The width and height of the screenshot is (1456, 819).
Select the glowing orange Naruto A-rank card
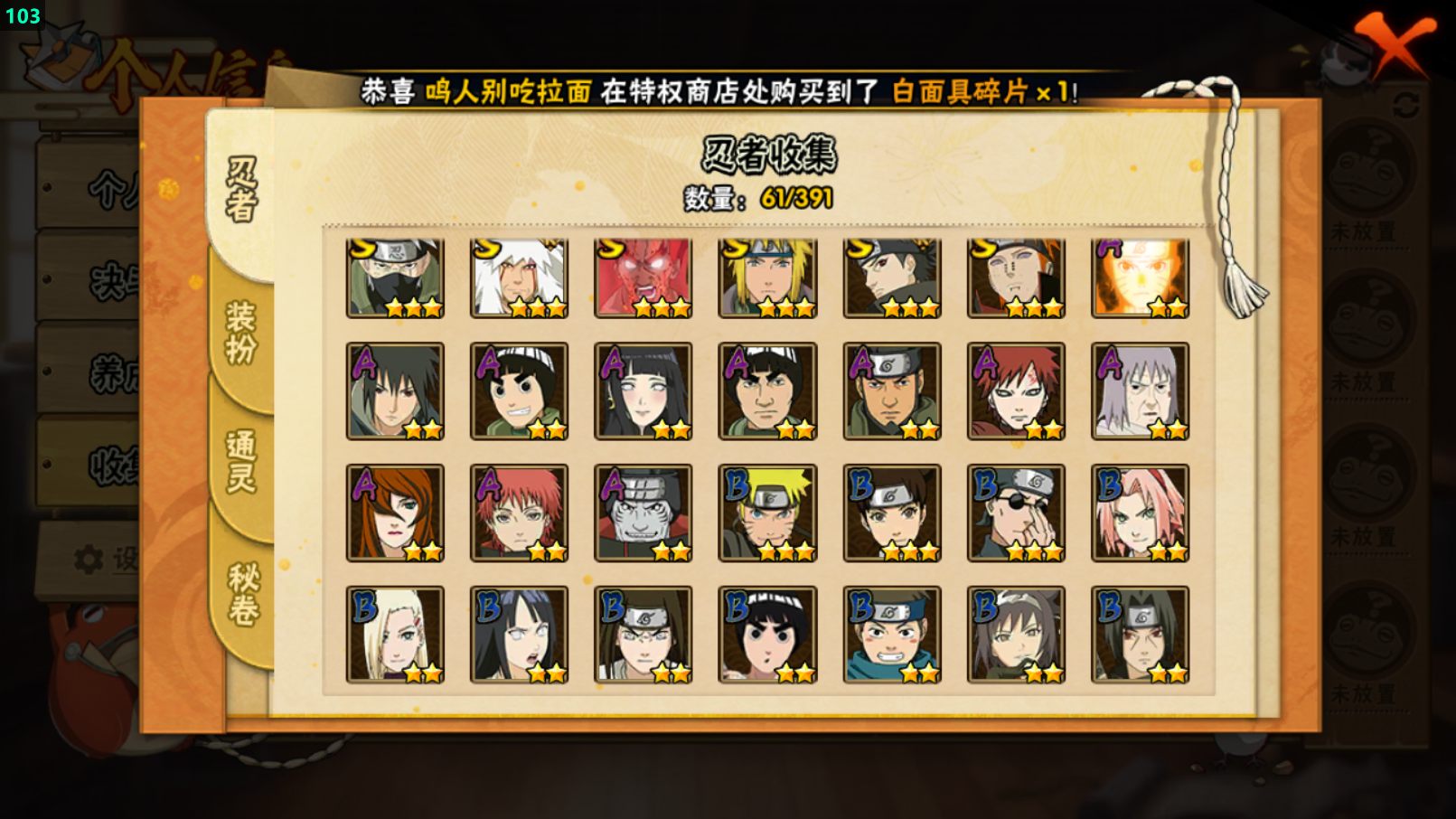coord(1140,278)
